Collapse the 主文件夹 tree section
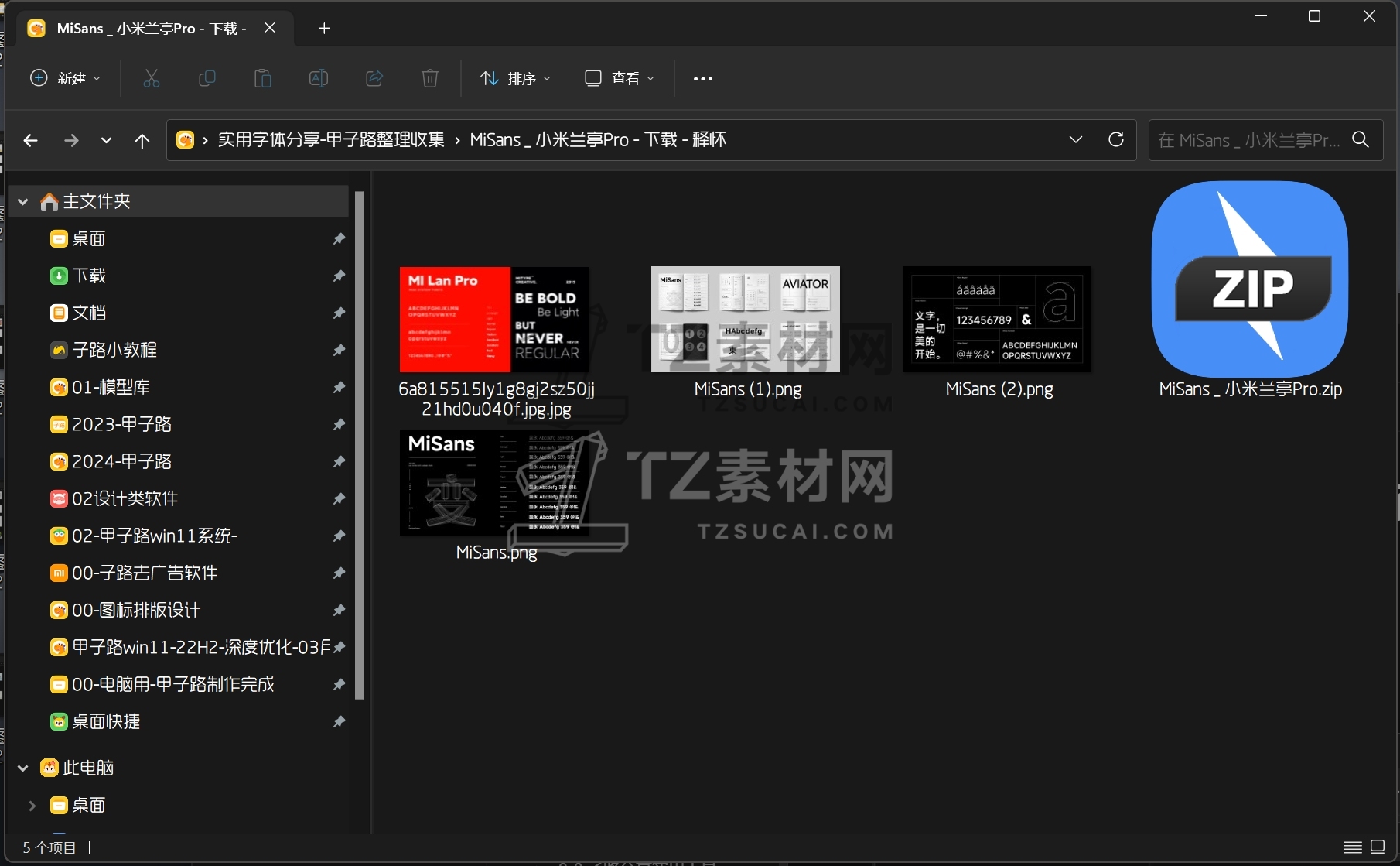Viewport: 1400px width, 866px height. 23,202
